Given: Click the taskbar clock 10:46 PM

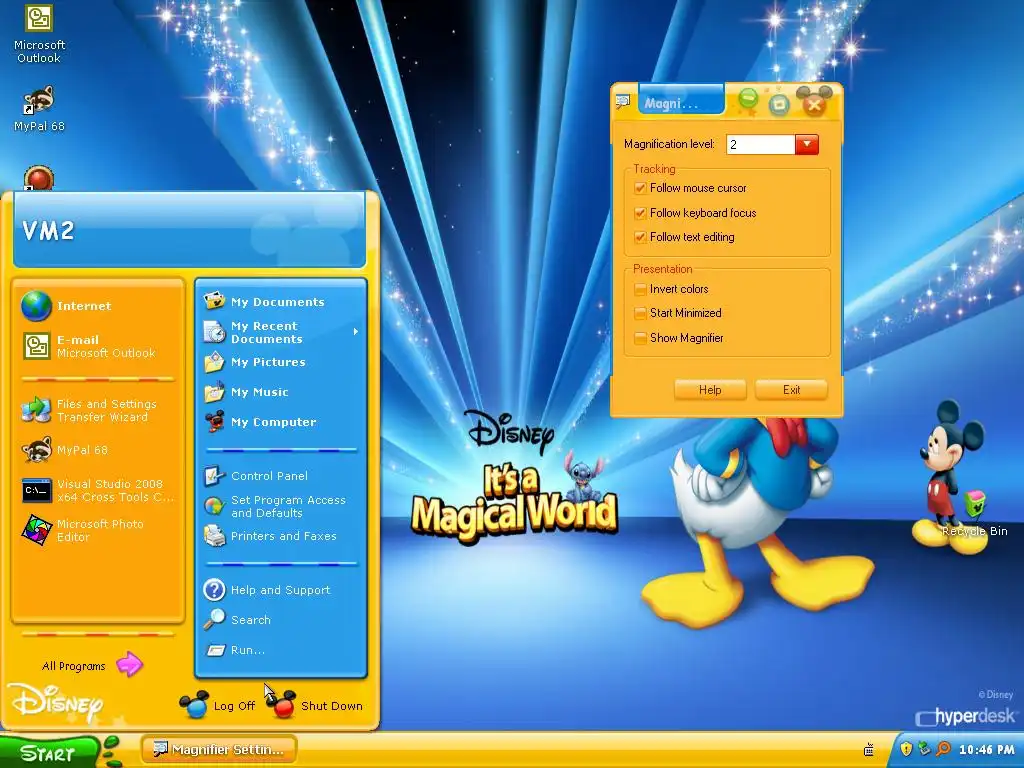Looking at the screenshot, I should tap(987, 749).
